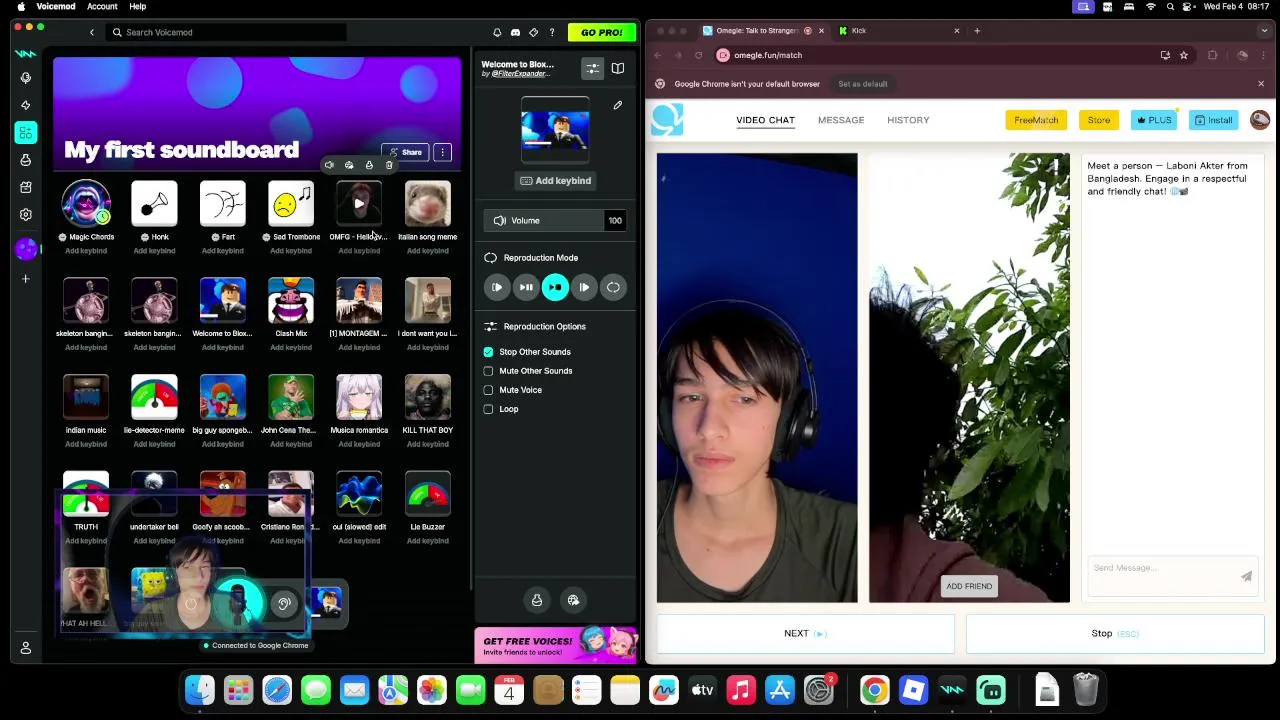1280x720 pixels.
Task: Bookmark the page in Chrome with star icon
Action: (1184, 55)
